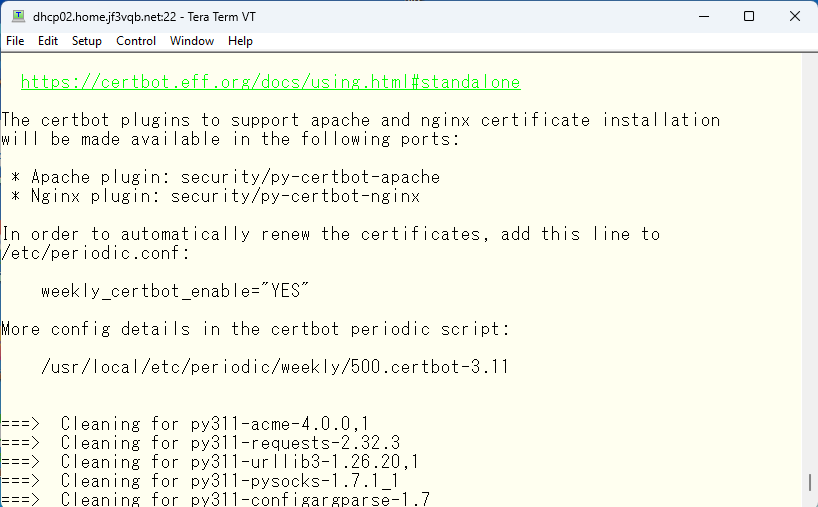Click the /usr/local/etc/periodic/weekly/500.certbot-3.11 path
818x507 pixels.
click(x=274, y=367)
